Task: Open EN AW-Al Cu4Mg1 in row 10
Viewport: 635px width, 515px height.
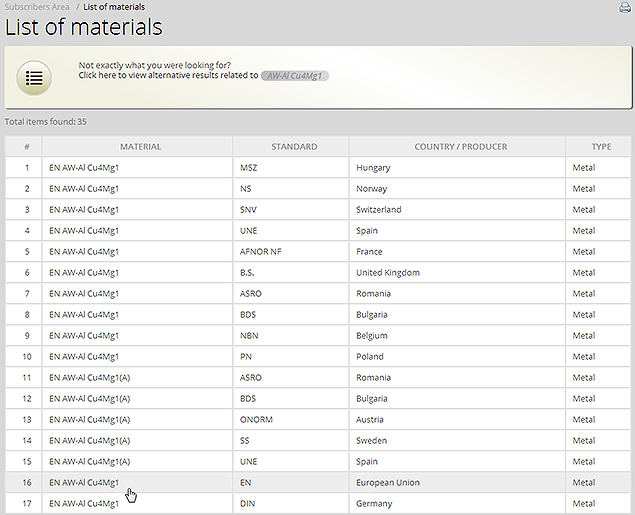Action: click(84, 357)
